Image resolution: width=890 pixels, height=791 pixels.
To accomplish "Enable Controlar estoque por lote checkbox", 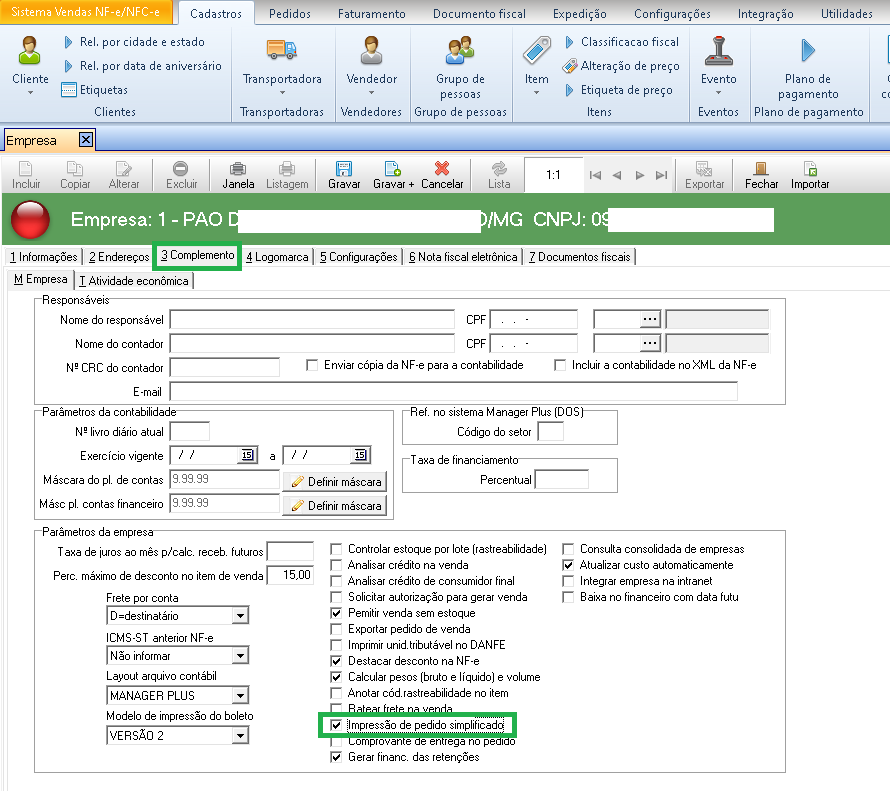I will tap(337, 549).
